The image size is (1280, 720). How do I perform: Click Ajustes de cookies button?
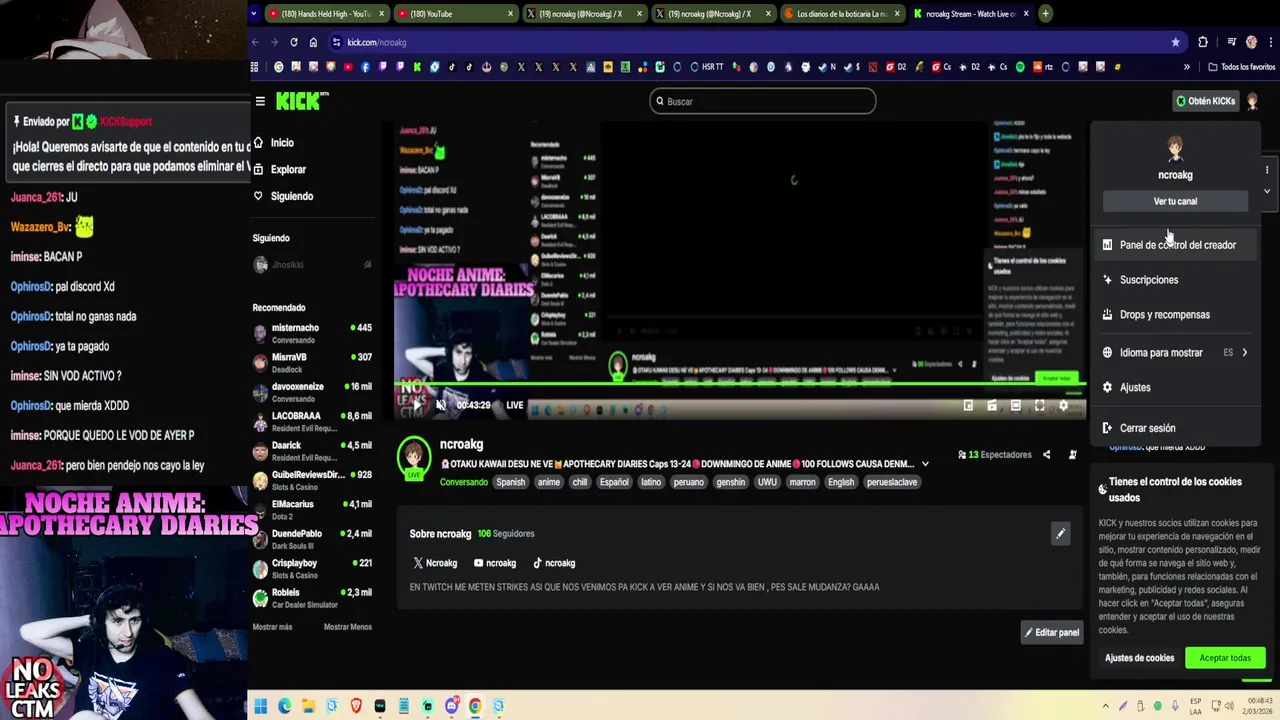(x=1139, y=658)
